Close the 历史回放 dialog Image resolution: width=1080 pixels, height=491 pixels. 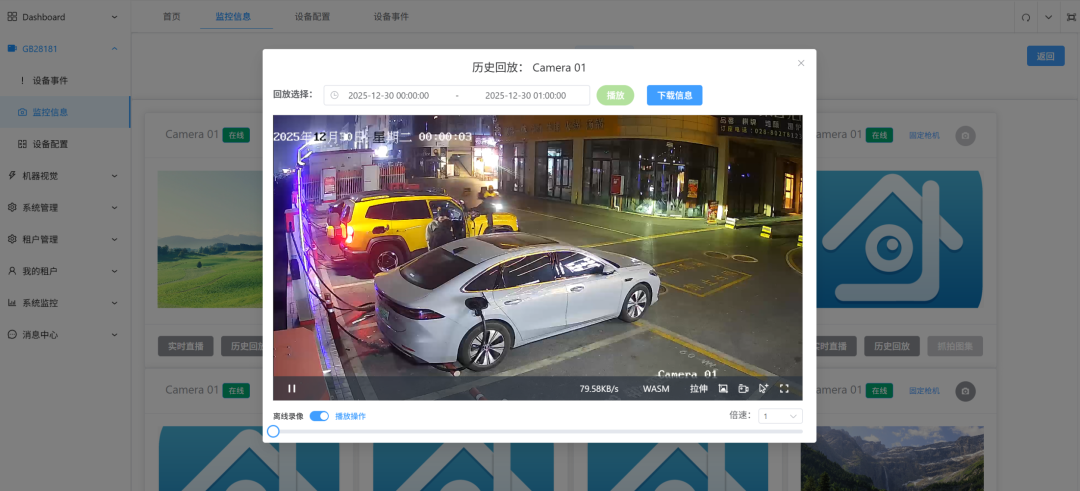click(800, 63)
